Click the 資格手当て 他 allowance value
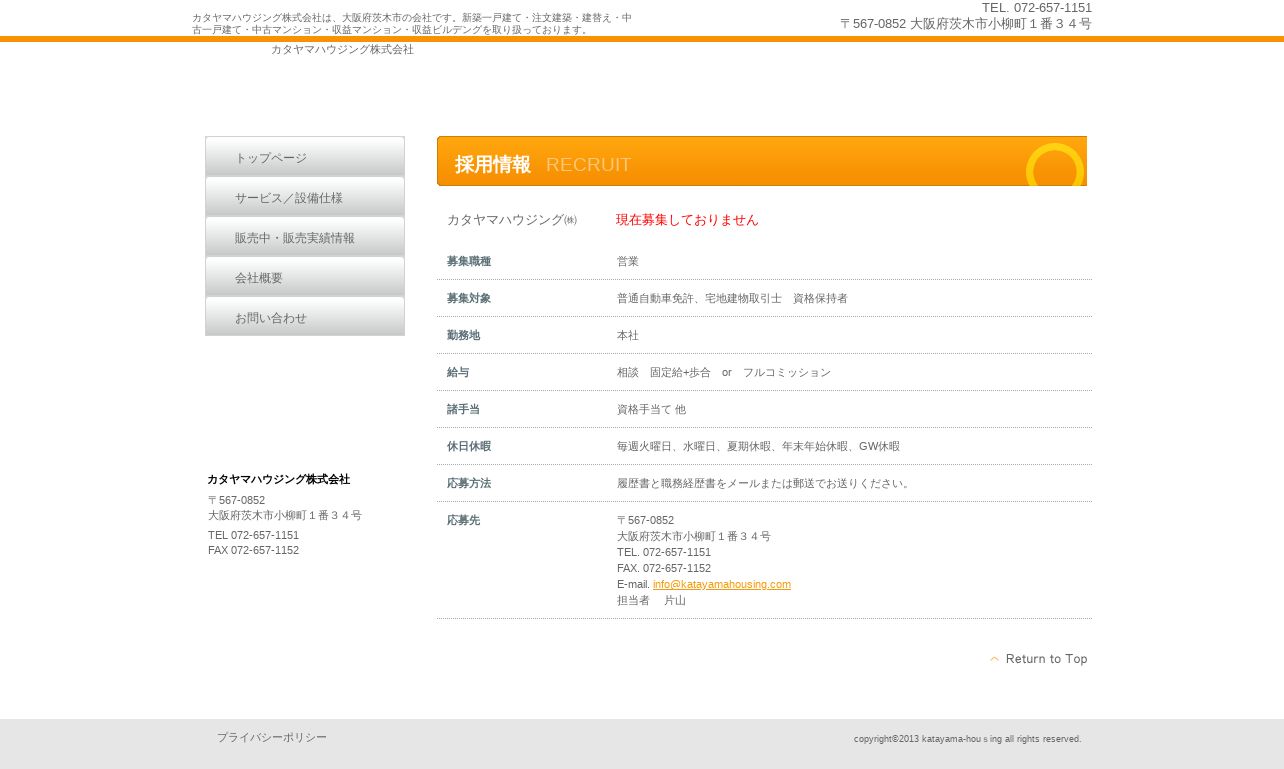1284x769 pixels. (651, 409)
